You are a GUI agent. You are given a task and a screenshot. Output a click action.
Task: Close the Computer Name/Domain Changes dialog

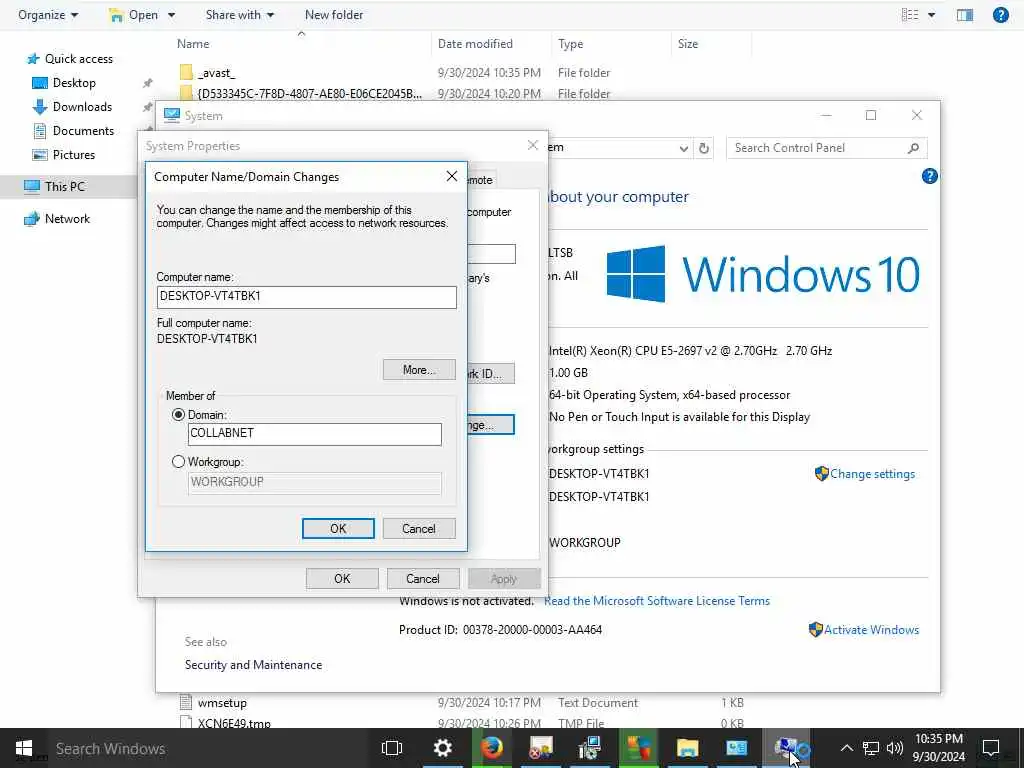[451, 176]
